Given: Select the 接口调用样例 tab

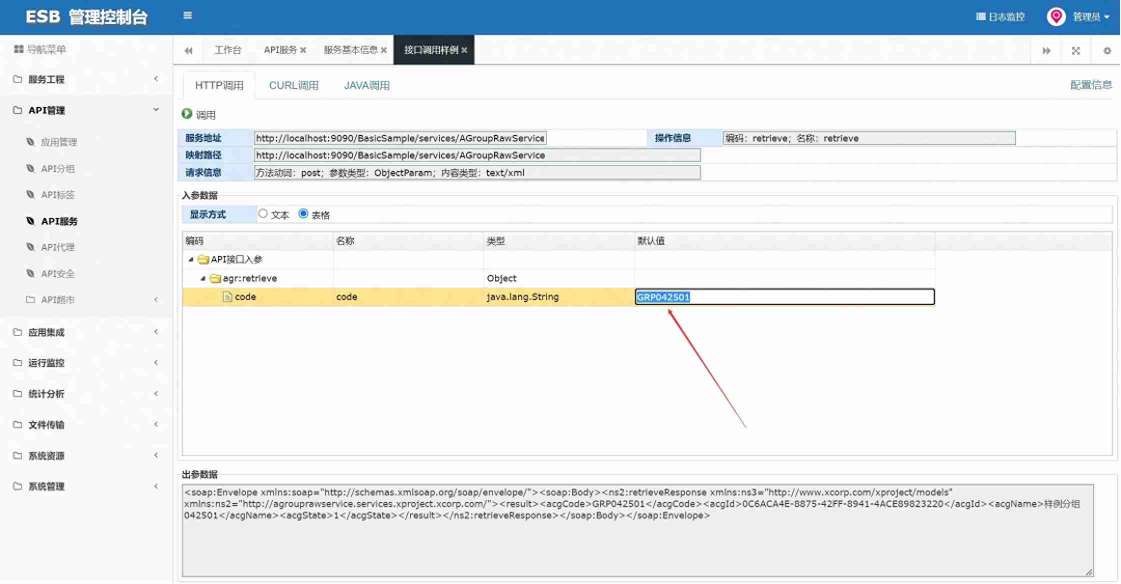Looking at the screenshot, I should click(x=431, y=50).
